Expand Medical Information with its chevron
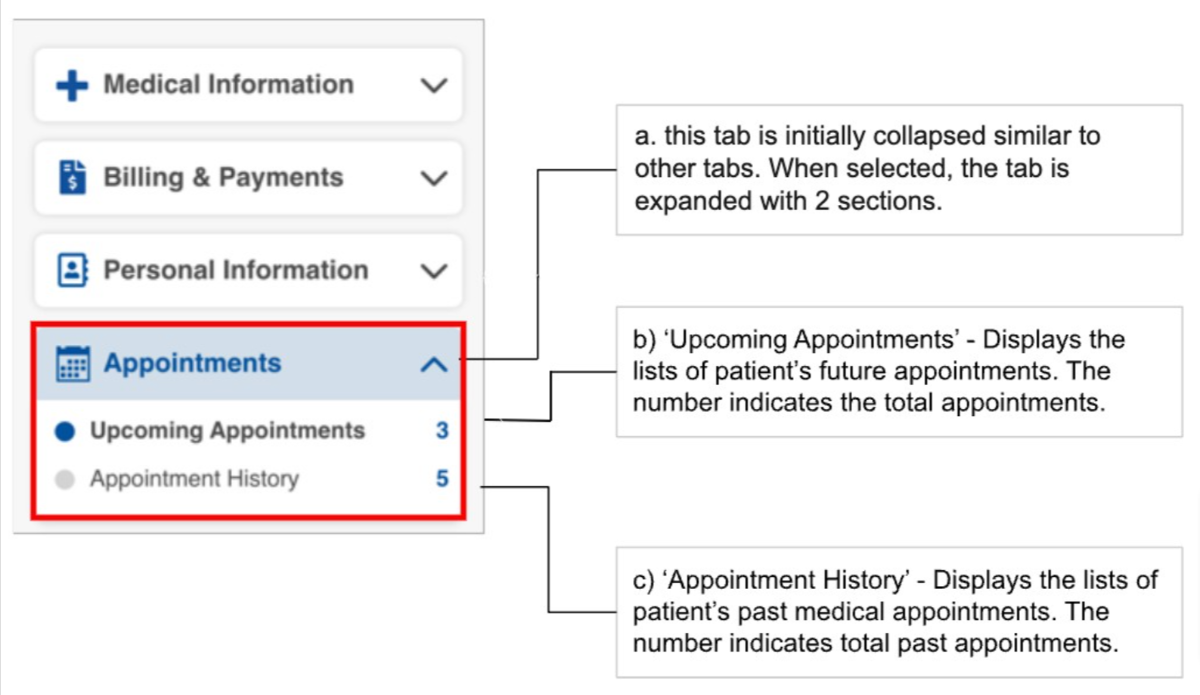Screen dimensions: 1200x695 pyautogui.click(x=433, y=86)
